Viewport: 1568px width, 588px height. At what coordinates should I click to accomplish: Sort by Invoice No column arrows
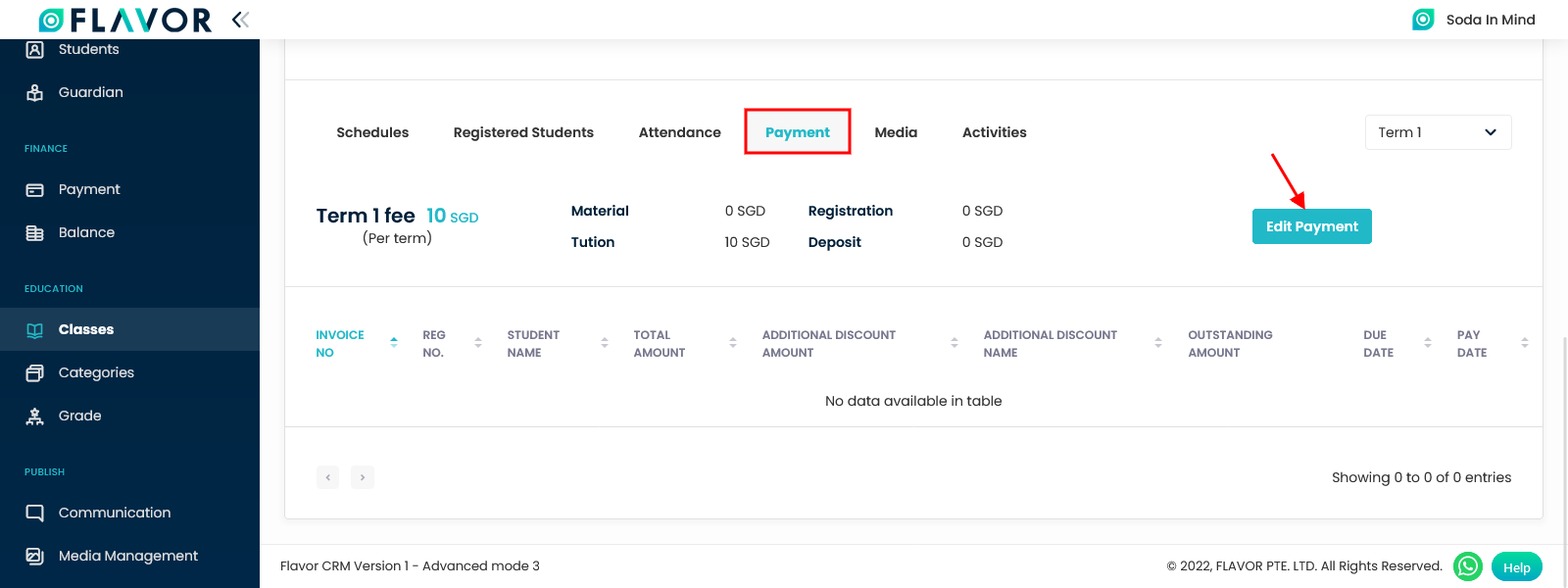click(x=394, y=343)
